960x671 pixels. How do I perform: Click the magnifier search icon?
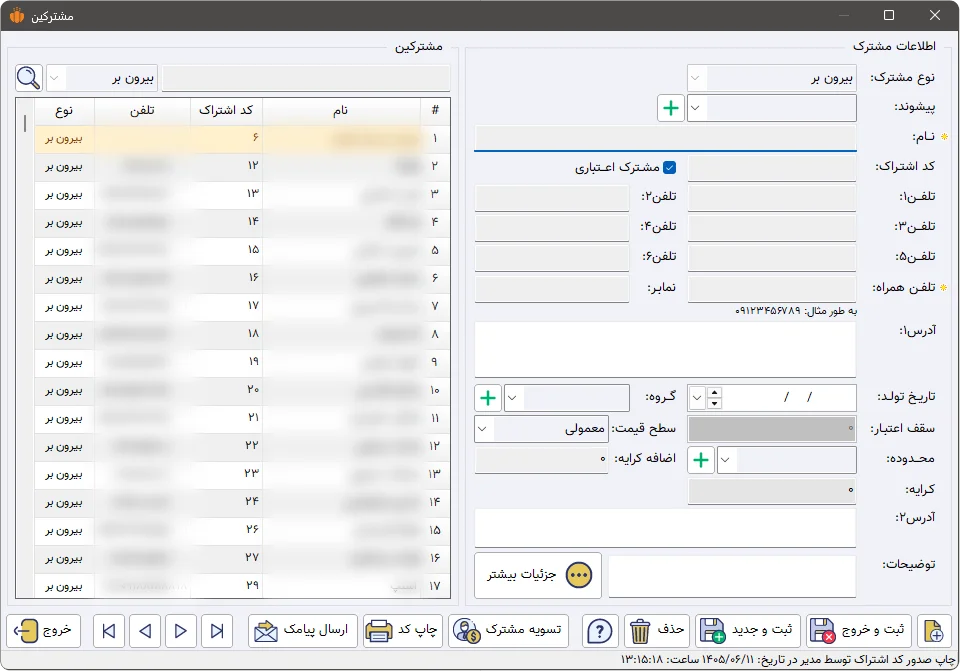(29, 78)
